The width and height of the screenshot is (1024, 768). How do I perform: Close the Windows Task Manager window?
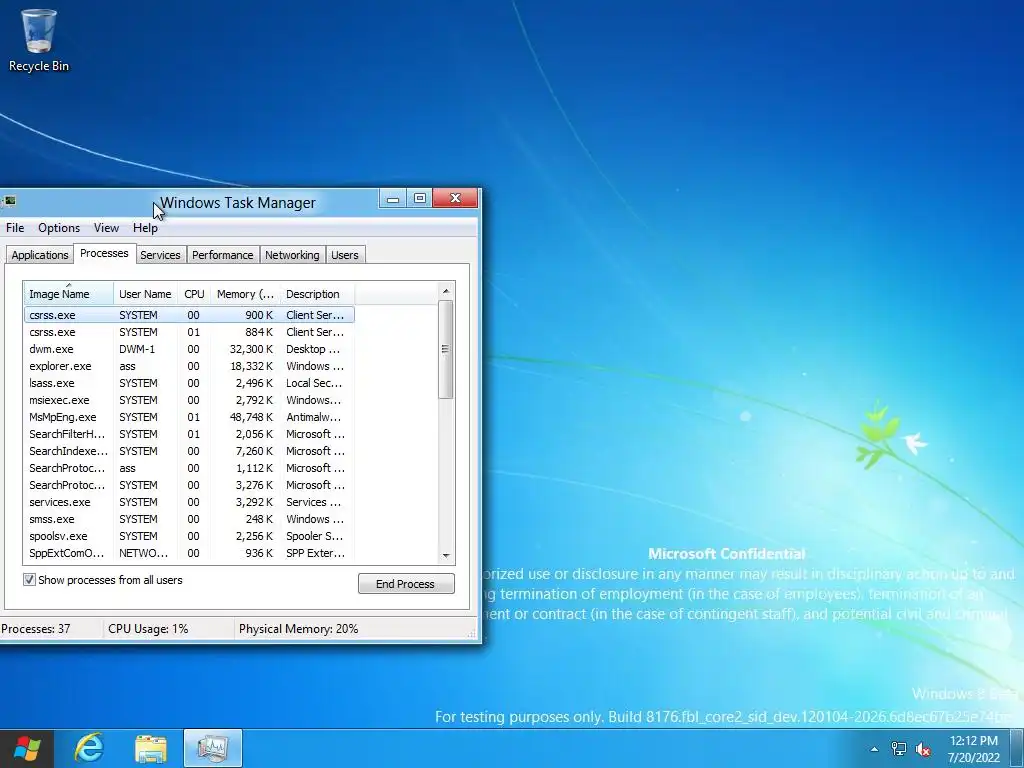[455, 199]
